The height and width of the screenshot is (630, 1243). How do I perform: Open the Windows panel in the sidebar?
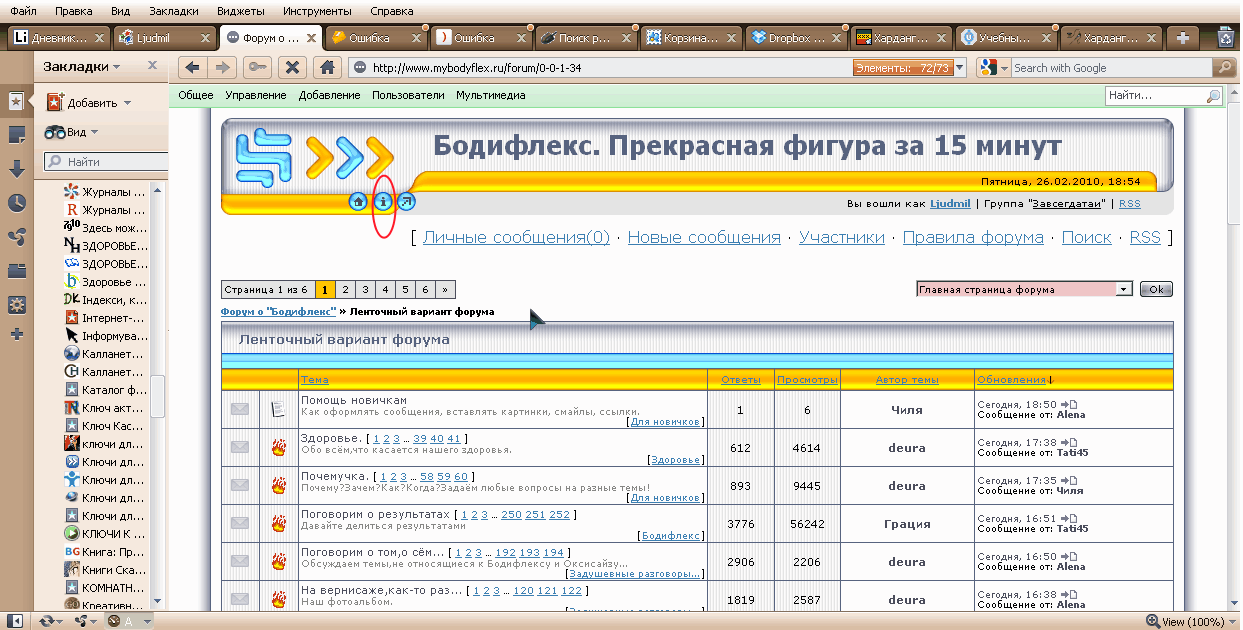(x=17, y=270)
